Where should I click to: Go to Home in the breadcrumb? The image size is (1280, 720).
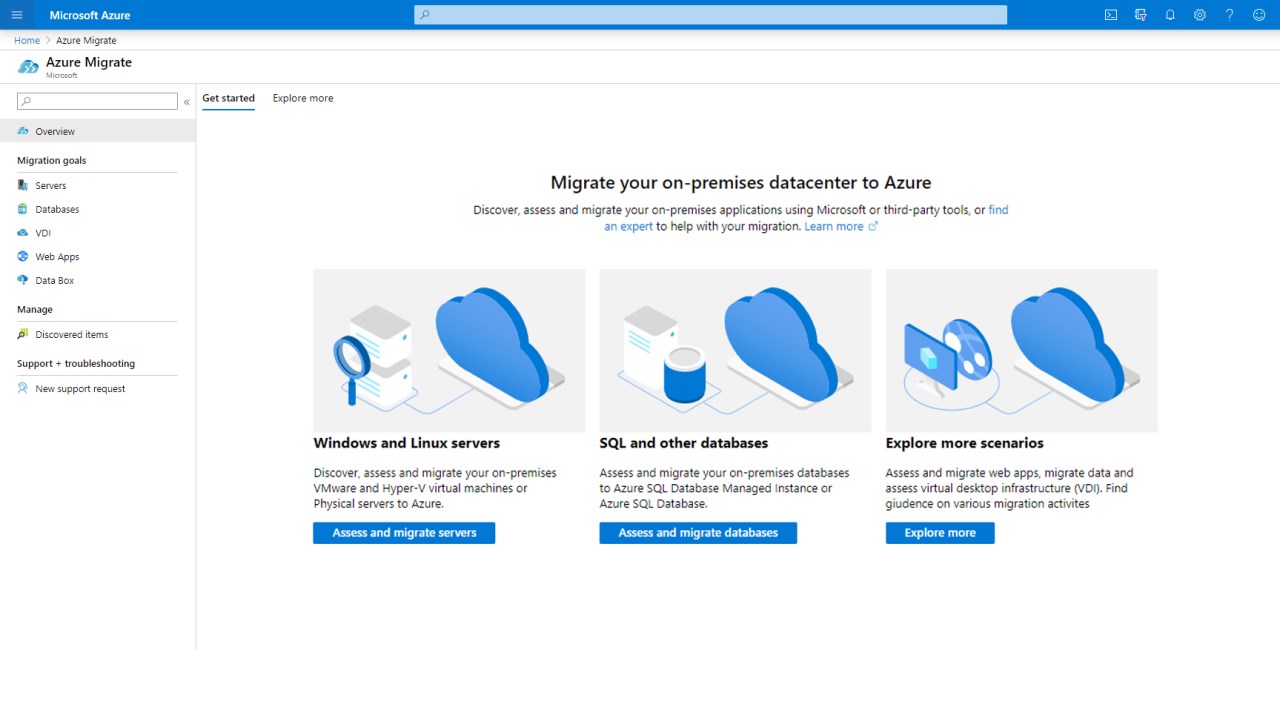coord(27,40)
